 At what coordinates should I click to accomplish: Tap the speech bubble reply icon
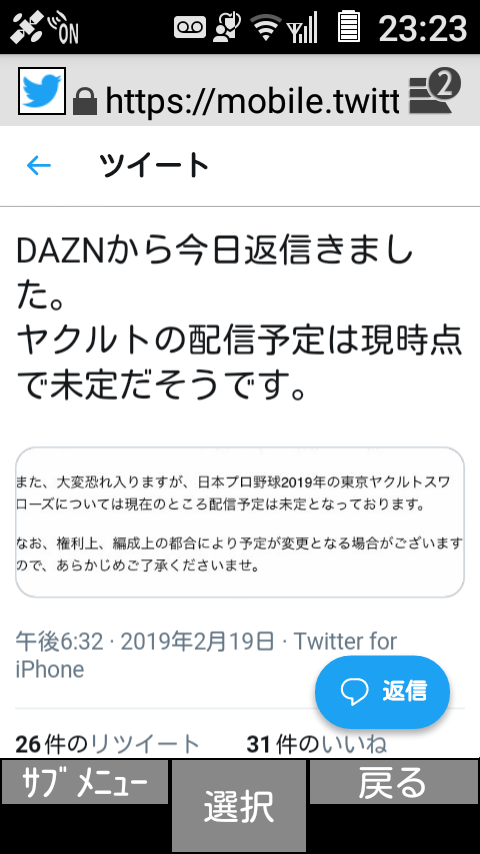coord(355,691)
